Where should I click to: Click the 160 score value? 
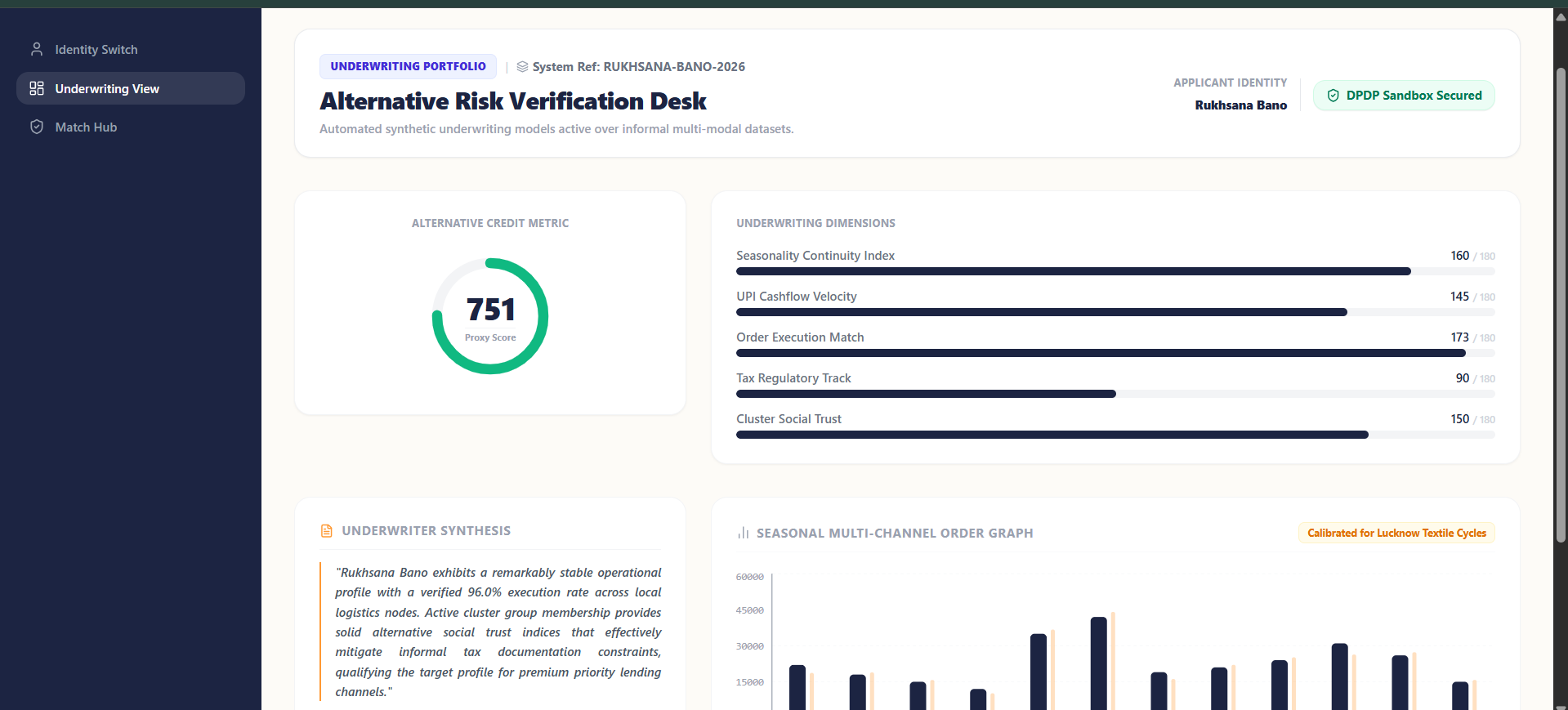click(x=1459, y=256)
